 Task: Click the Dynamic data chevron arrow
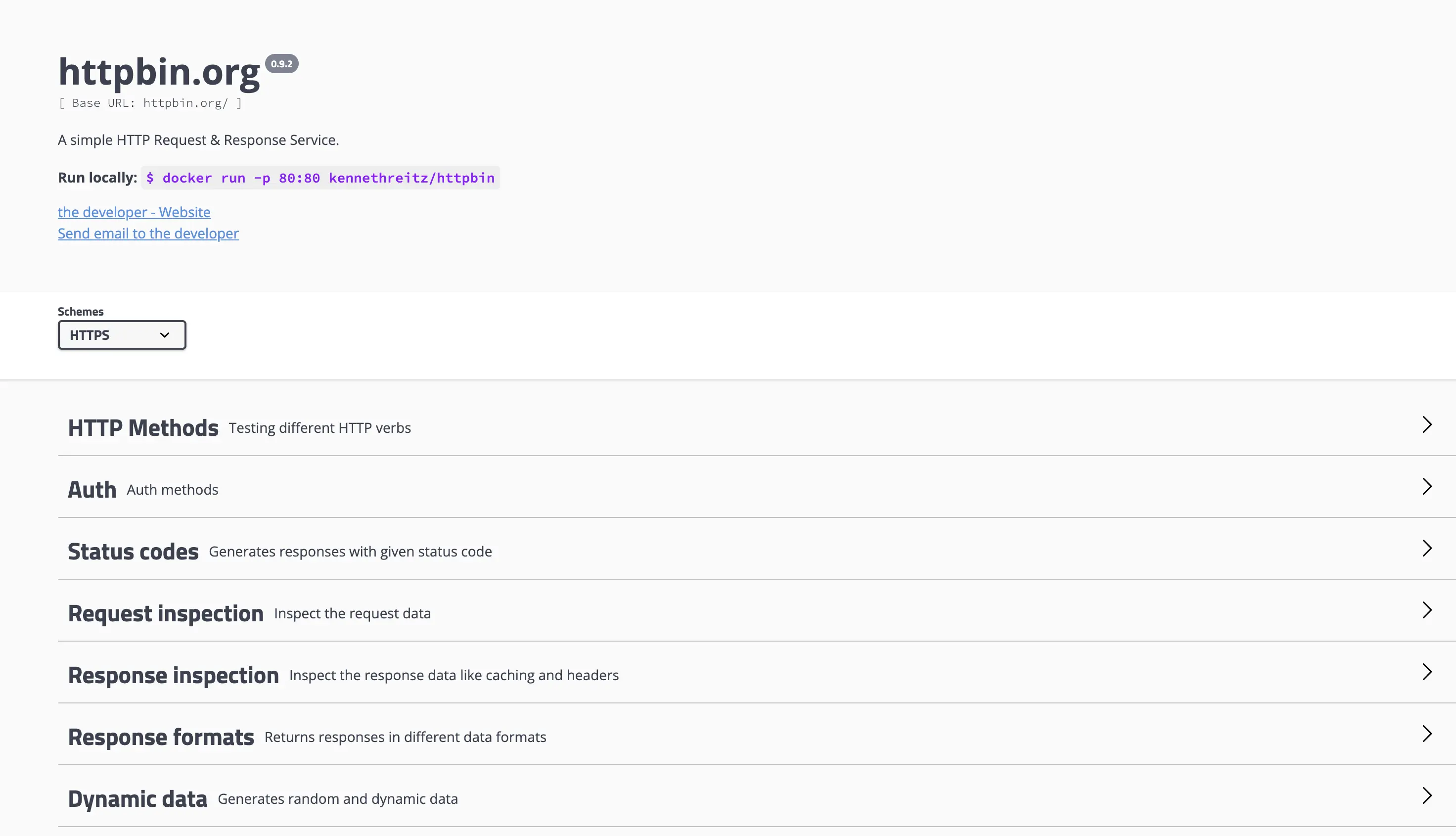tap(1427, 796)
